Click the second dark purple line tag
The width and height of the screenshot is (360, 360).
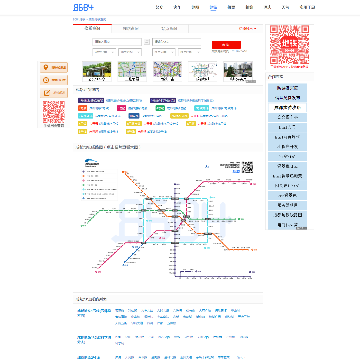point(163,100)
